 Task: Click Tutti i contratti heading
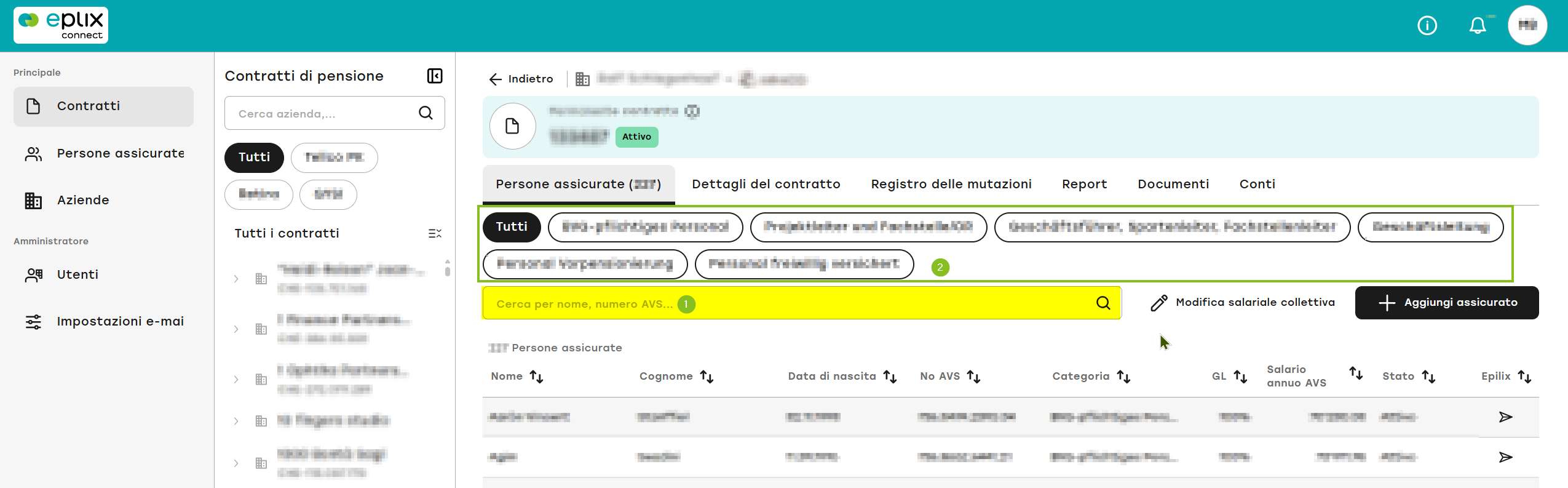coord(287,233)
